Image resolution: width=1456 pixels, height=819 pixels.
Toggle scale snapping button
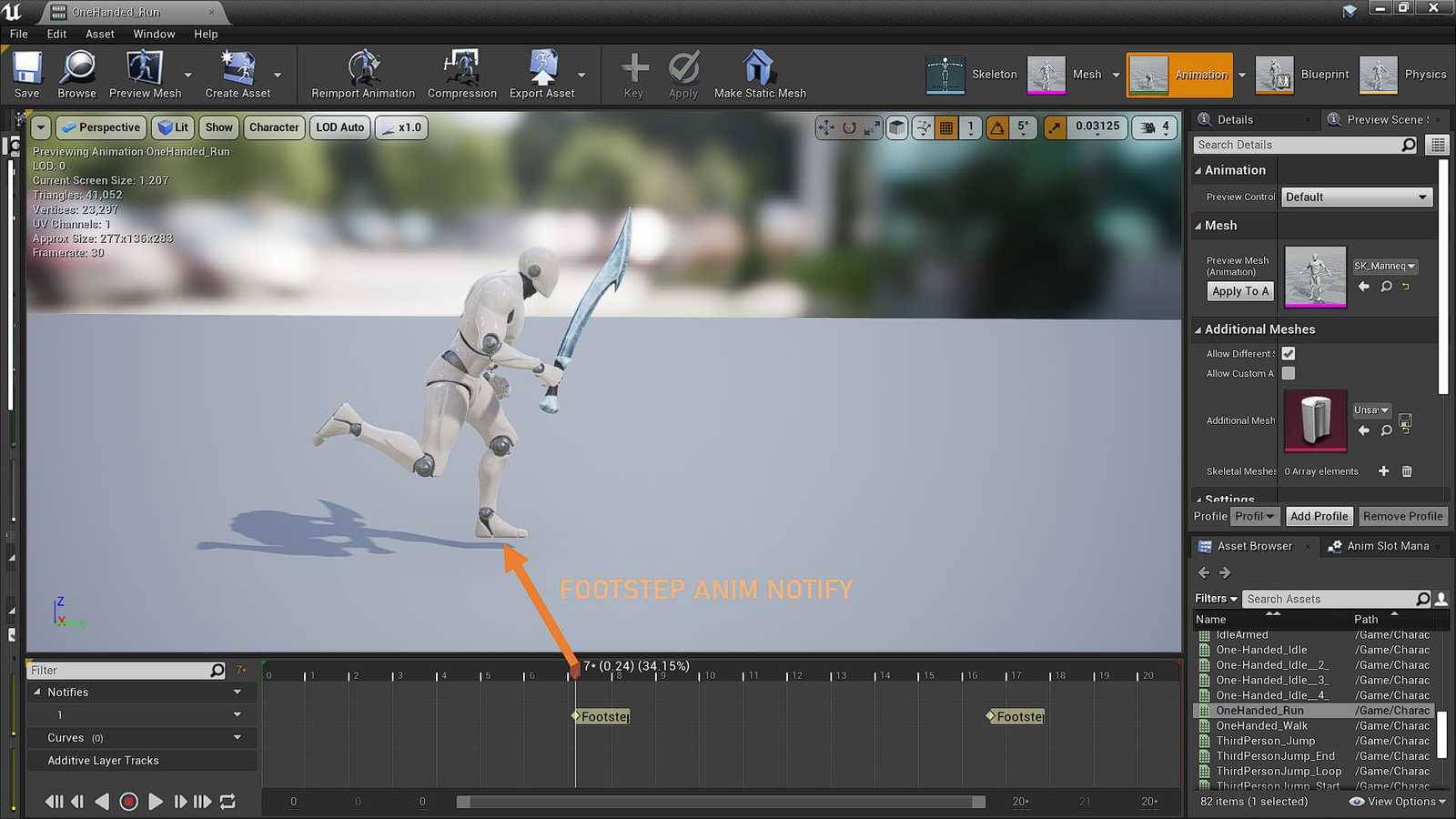click(x=1055, y=128)
